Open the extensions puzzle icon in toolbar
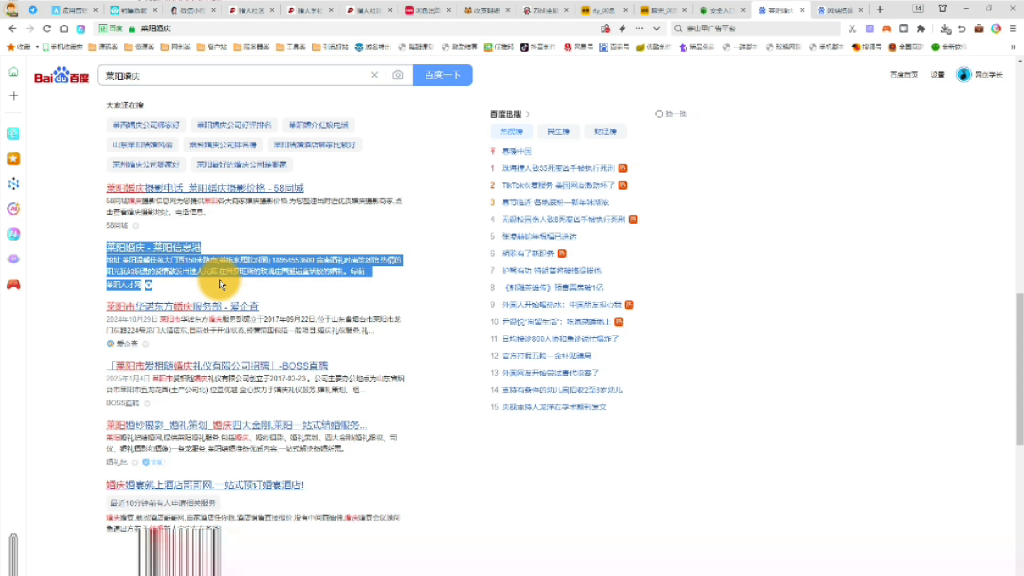The width and height of the screenshot is (1024, 576). 922,28
